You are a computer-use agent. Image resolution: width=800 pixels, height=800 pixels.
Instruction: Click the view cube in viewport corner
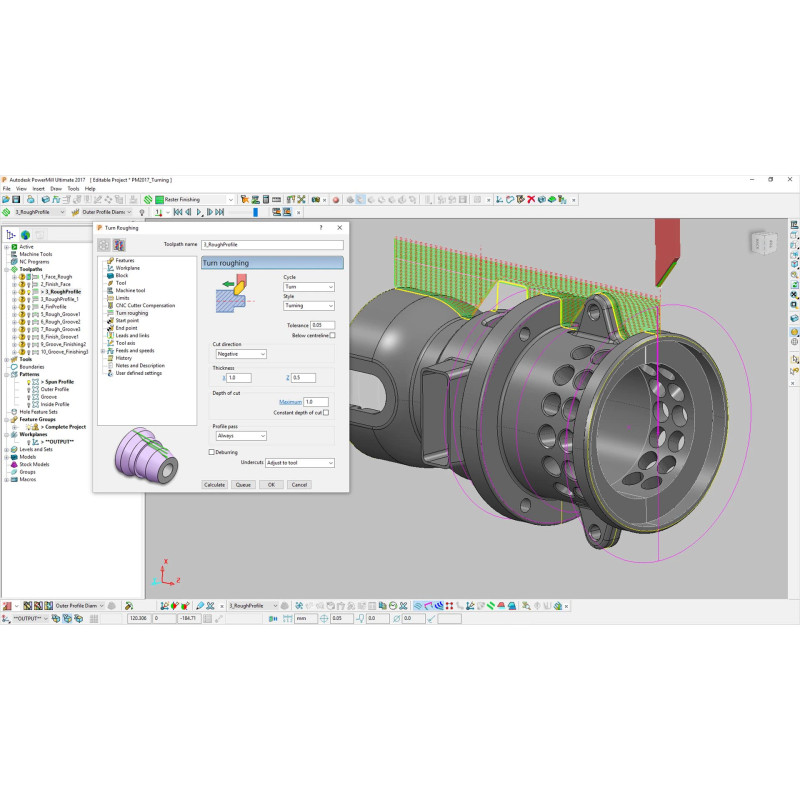tap(762, 242)
